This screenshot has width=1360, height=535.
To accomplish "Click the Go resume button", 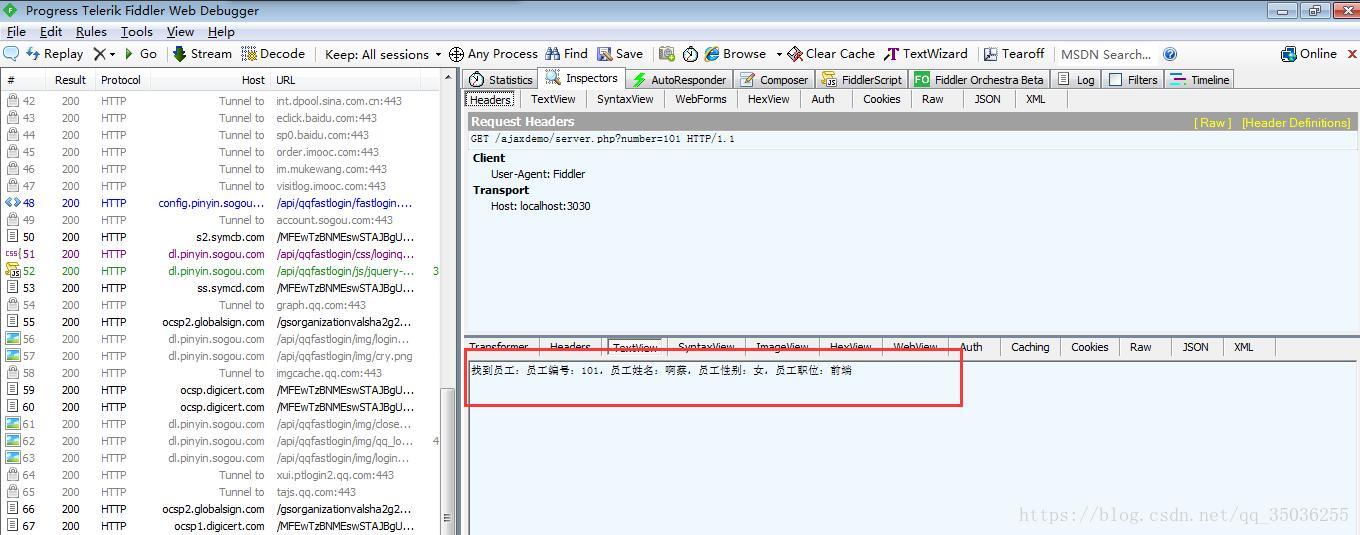I will 141,54.
